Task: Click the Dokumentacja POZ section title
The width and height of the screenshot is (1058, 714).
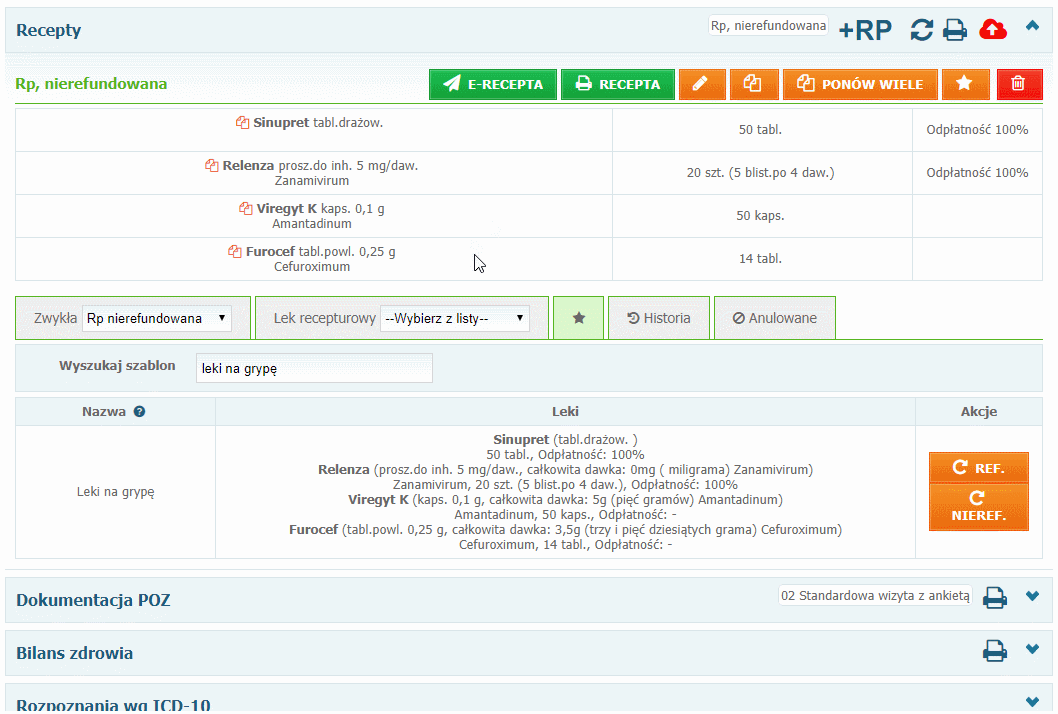Action: [93, 600]
